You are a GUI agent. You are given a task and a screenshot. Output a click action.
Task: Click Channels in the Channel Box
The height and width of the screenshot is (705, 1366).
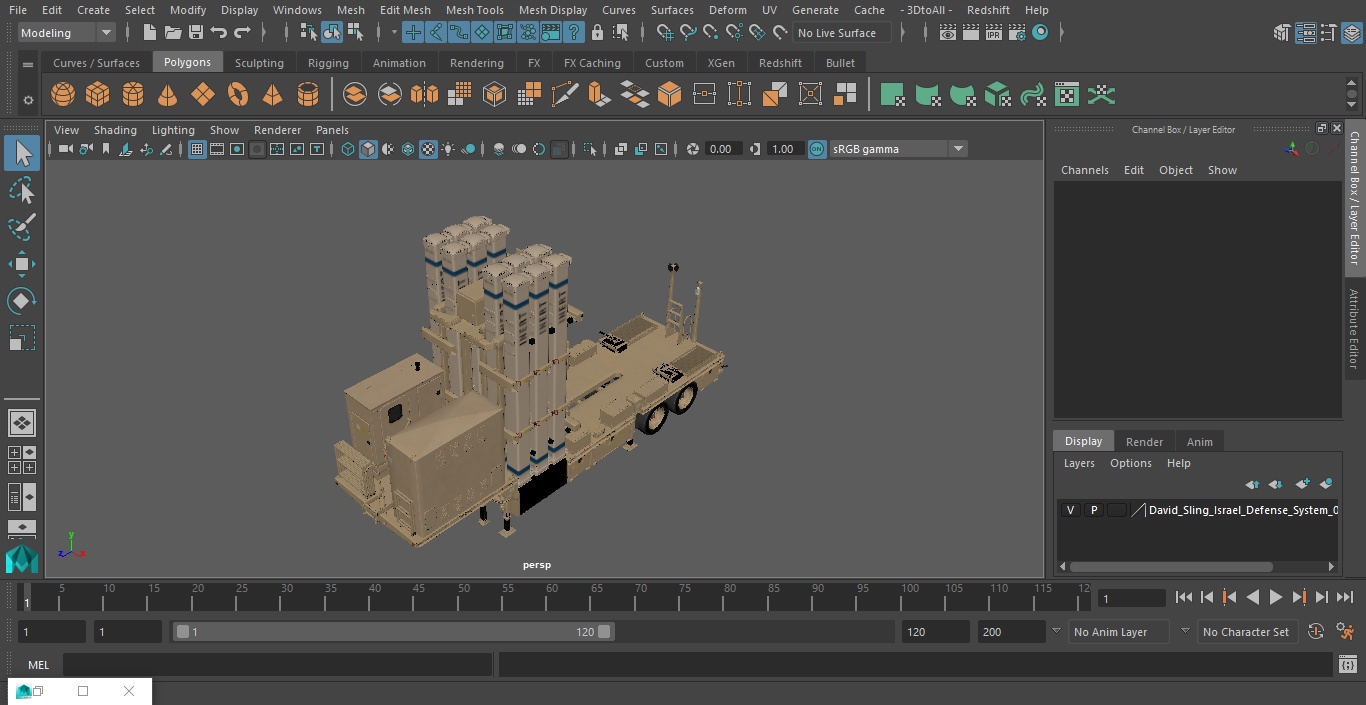click(x=1085, y=170)
